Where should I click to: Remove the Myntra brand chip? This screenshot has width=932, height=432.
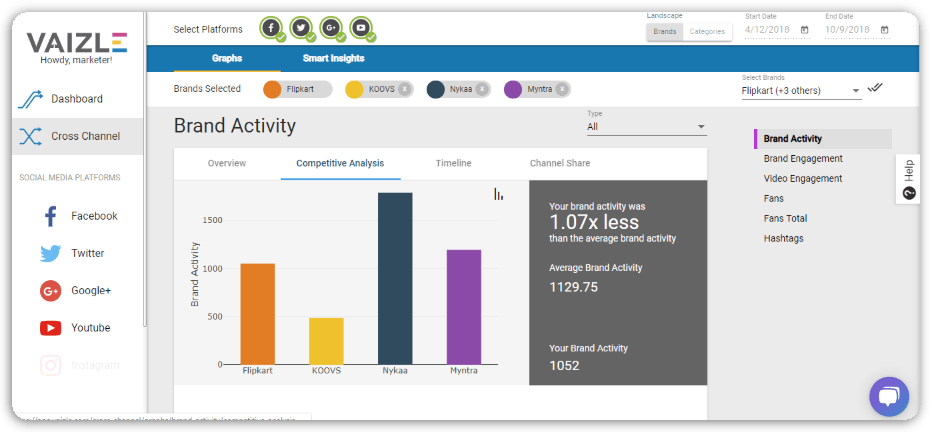(562, 89)
